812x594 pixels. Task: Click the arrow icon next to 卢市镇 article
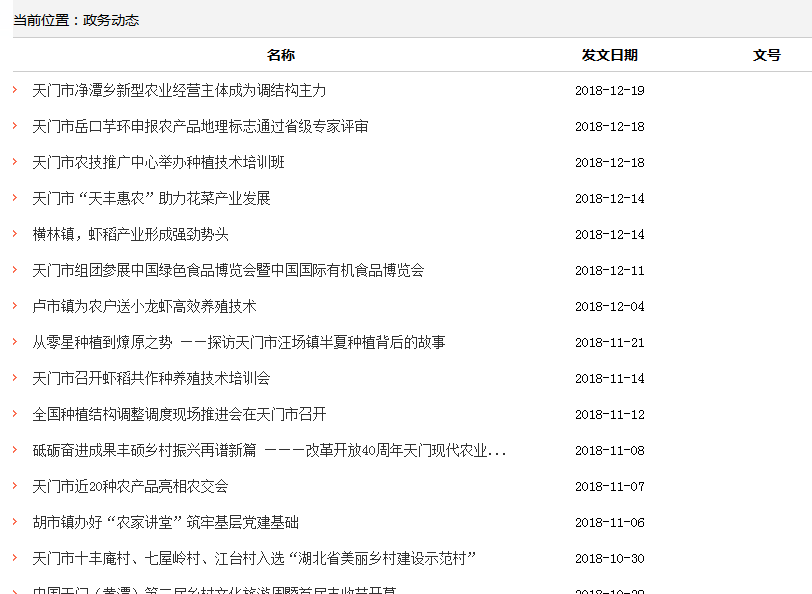point(15,306)
